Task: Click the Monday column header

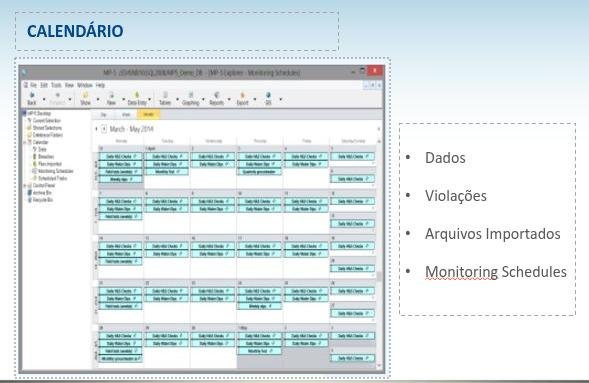Action: pyautogui.click(x=121, y=141)
